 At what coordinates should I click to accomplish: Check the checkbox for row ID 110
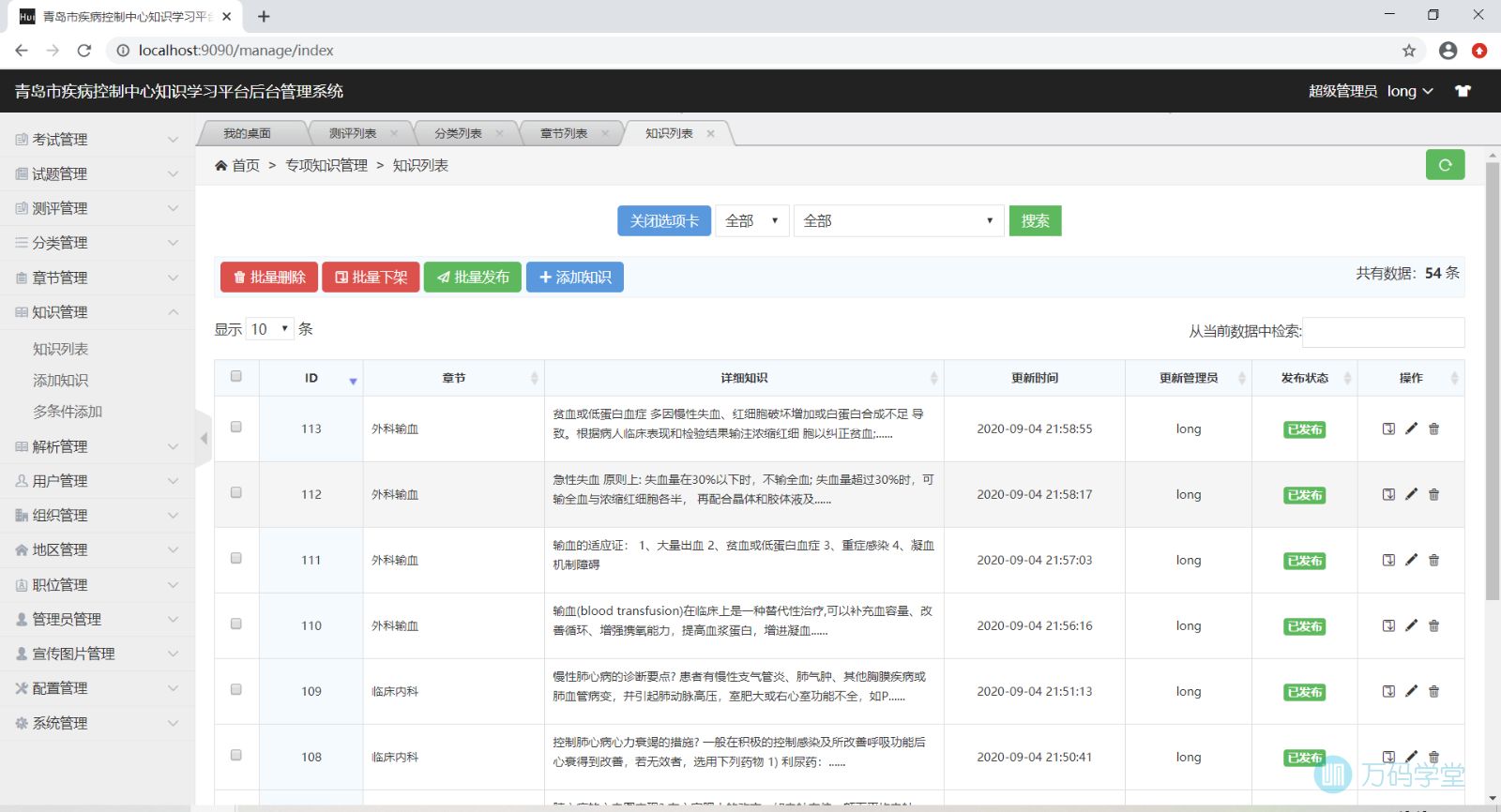pyautogui.click(x=236, y=624)
